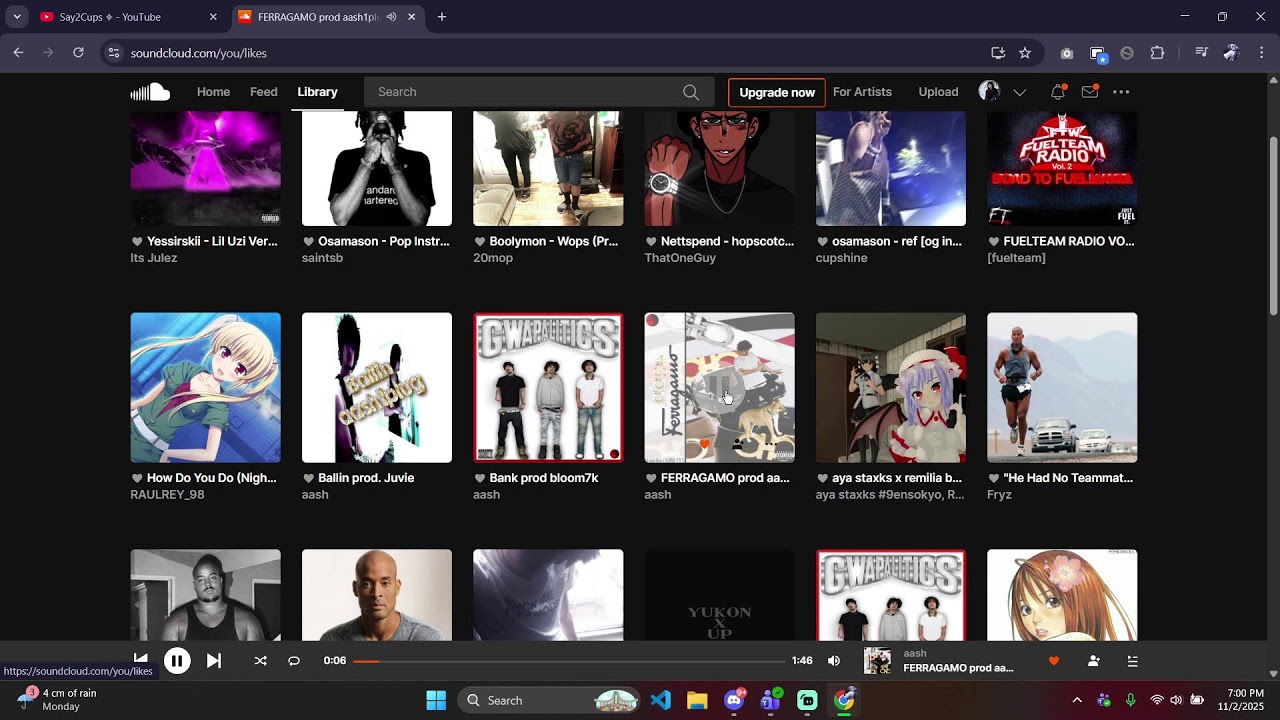Screen dimensions: 1280x720
Task: Open File Explorer from taskbar
Action: pos(697,700)
